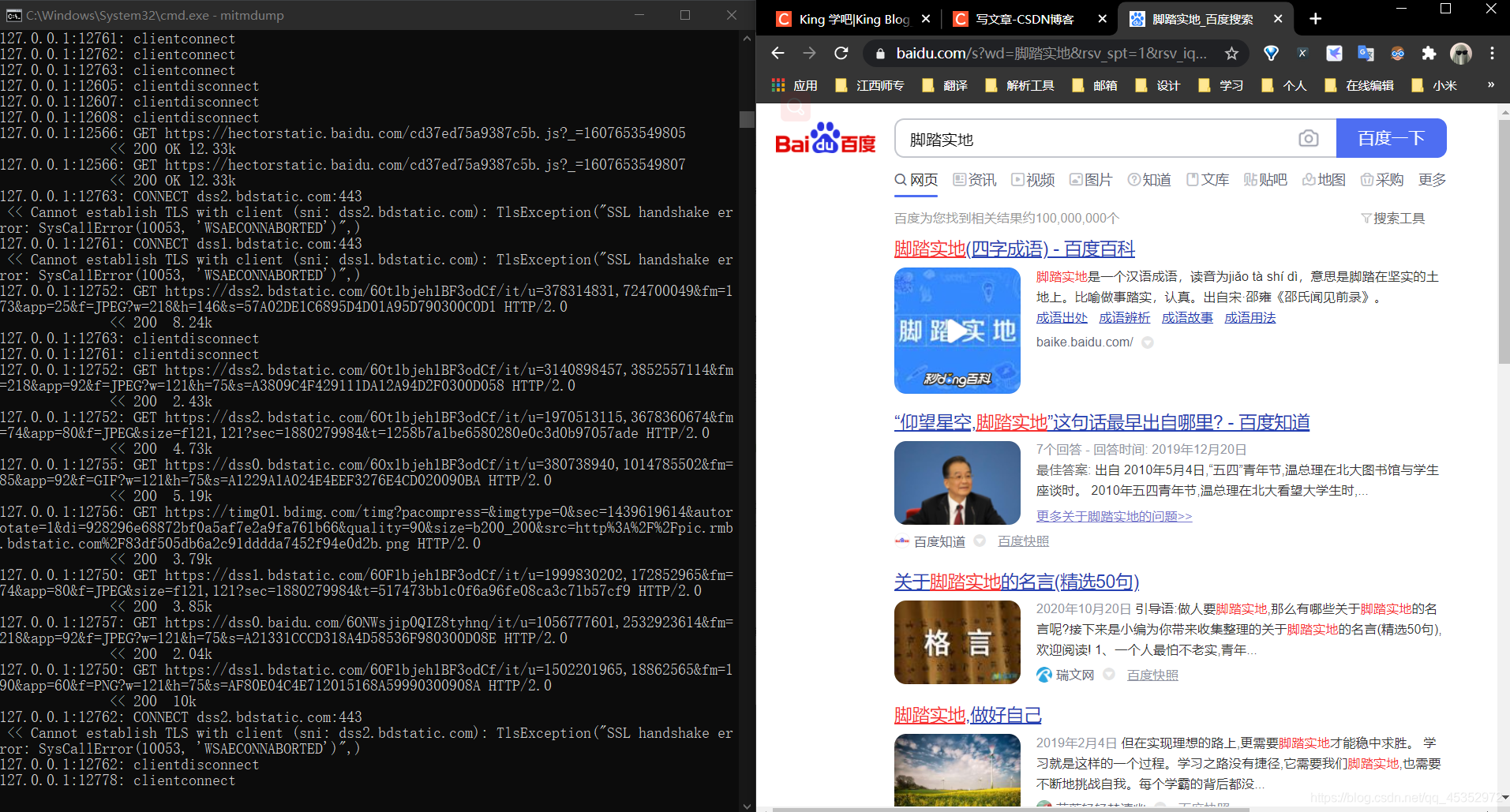Select the 知道 search category
The image size is (1510, 812).
[1149, 180]
